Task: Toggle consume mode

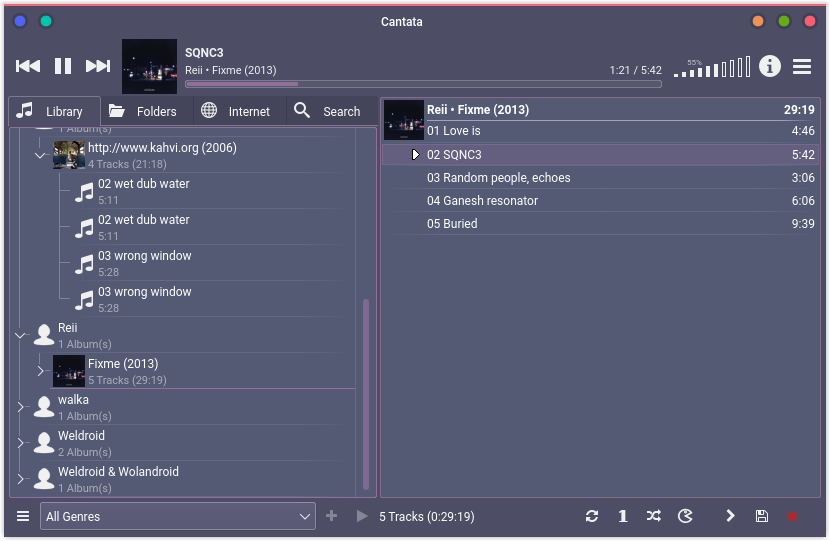Action: pyautogui.click(x=685, y=516)
